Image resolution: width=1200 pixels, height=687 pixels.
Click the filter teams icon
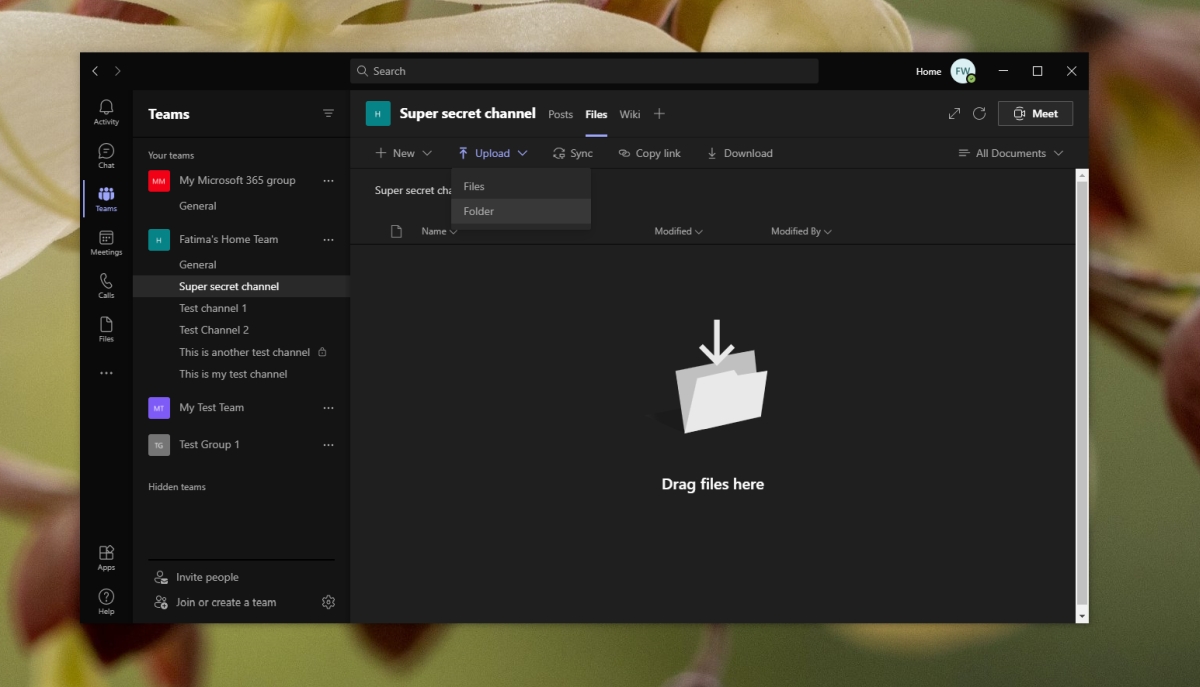(x=328, y=114)
